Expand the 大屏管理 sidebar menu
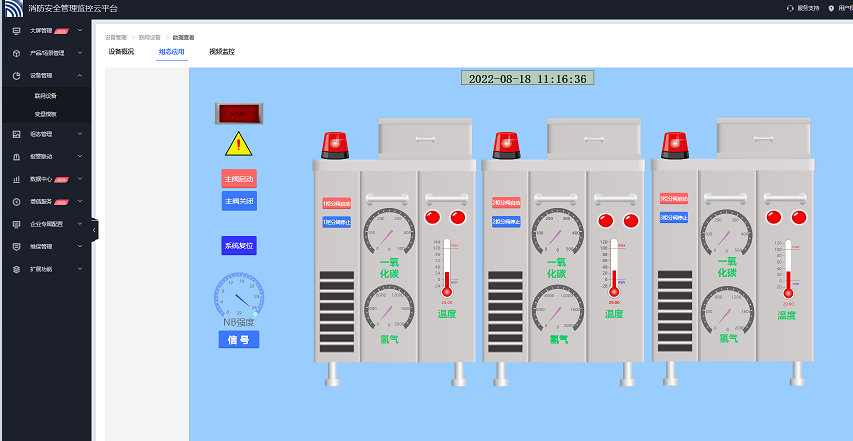The height and width of the screenshot is (441, 853). pos(80,30)
